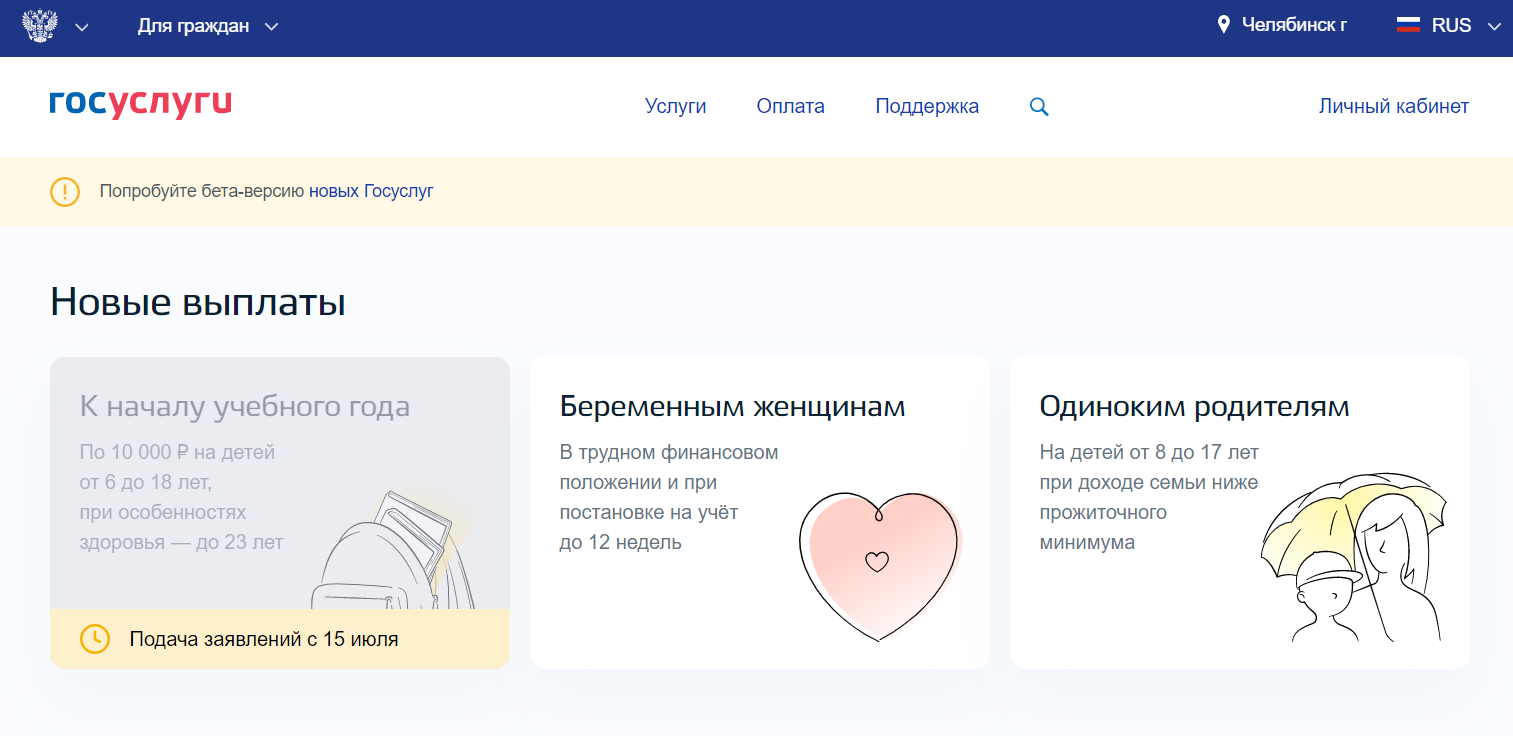Open Личный кабинет

[1393, 106]
